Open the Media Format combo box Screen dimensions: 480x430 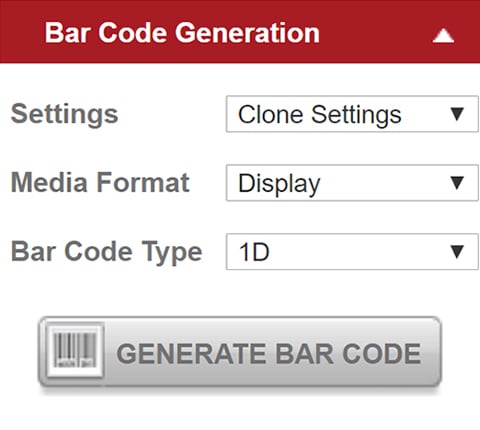click(352, 183)
